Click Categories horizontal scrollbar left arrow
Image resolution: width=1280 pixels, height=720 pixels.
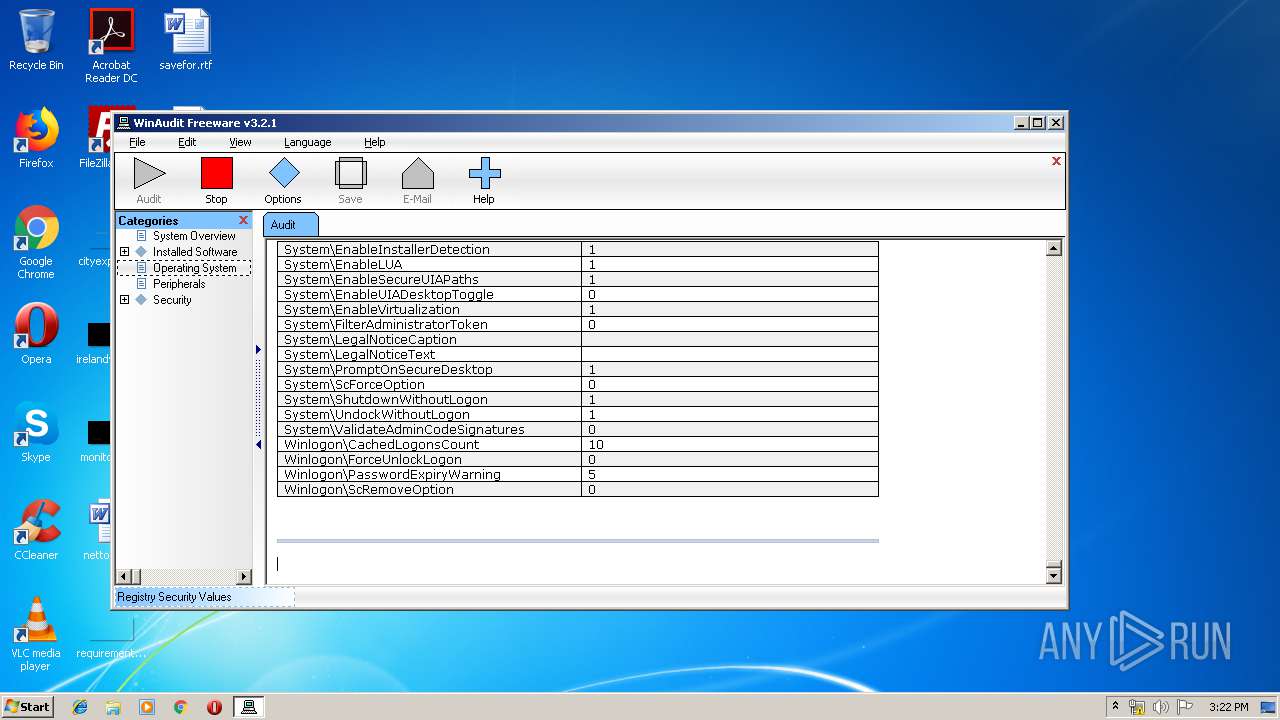pos(124,576)
